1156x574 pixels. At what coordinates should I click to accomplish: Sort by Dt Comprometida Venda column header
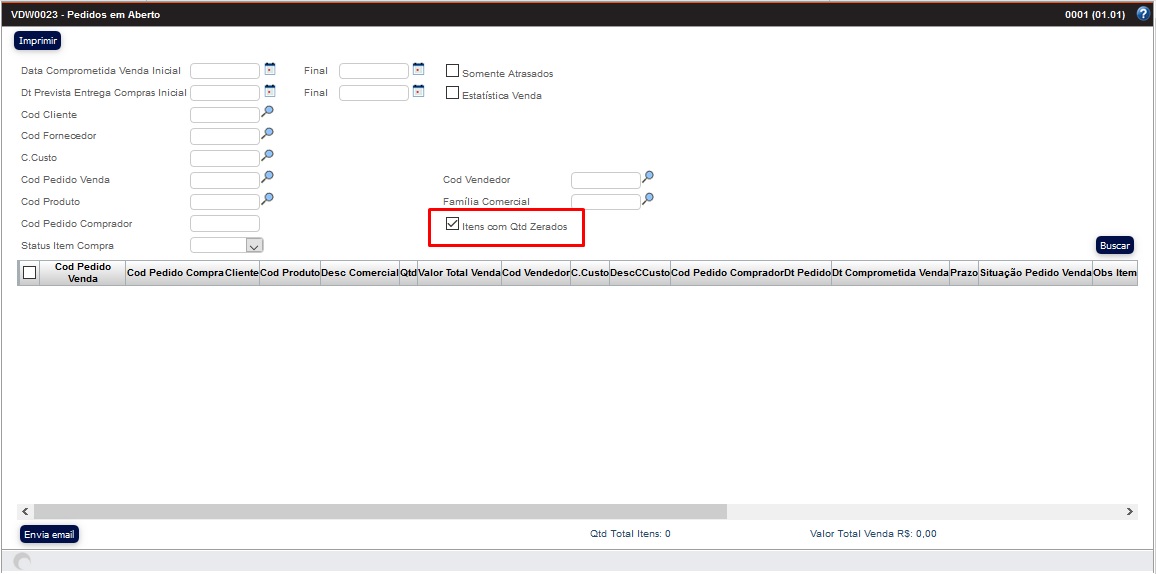coord(890,272)
